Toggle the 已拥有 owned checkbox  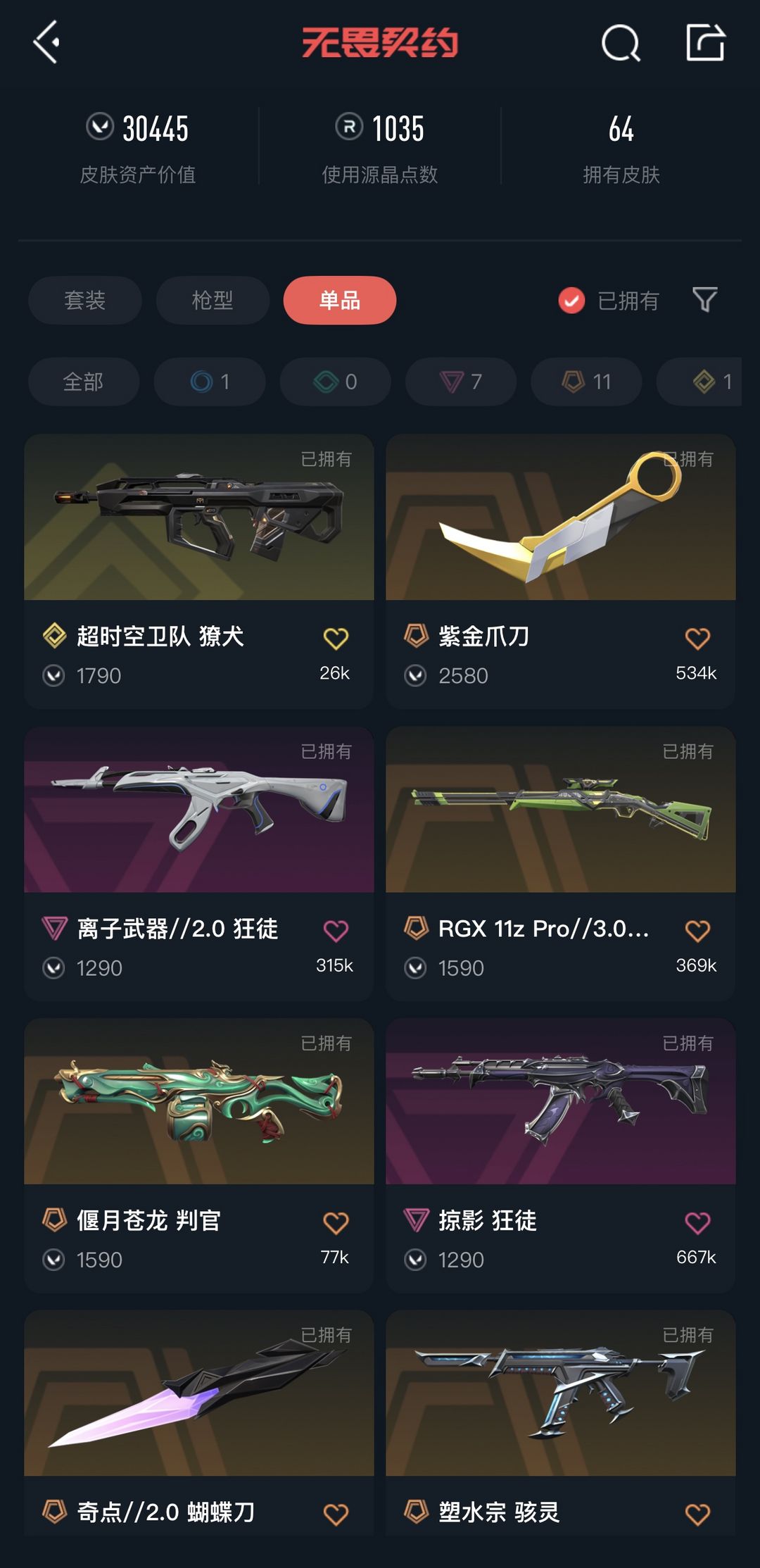571,301
